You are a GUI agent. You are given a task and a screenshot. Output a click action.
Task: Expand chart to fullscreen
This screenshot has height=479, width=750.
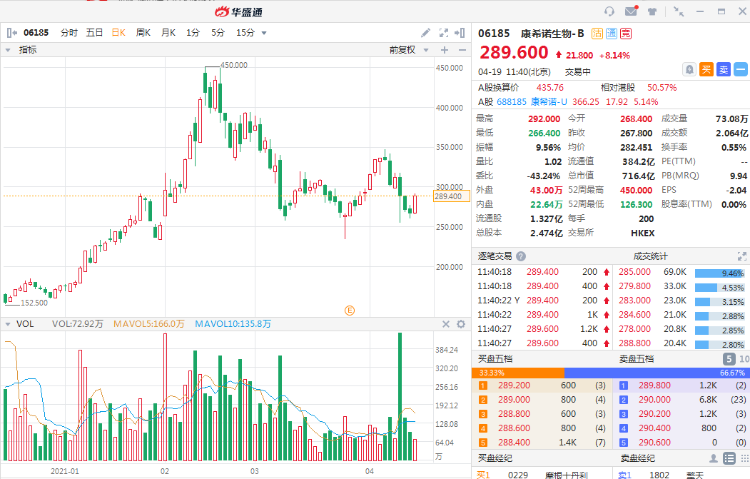click(x=443, y=33)
